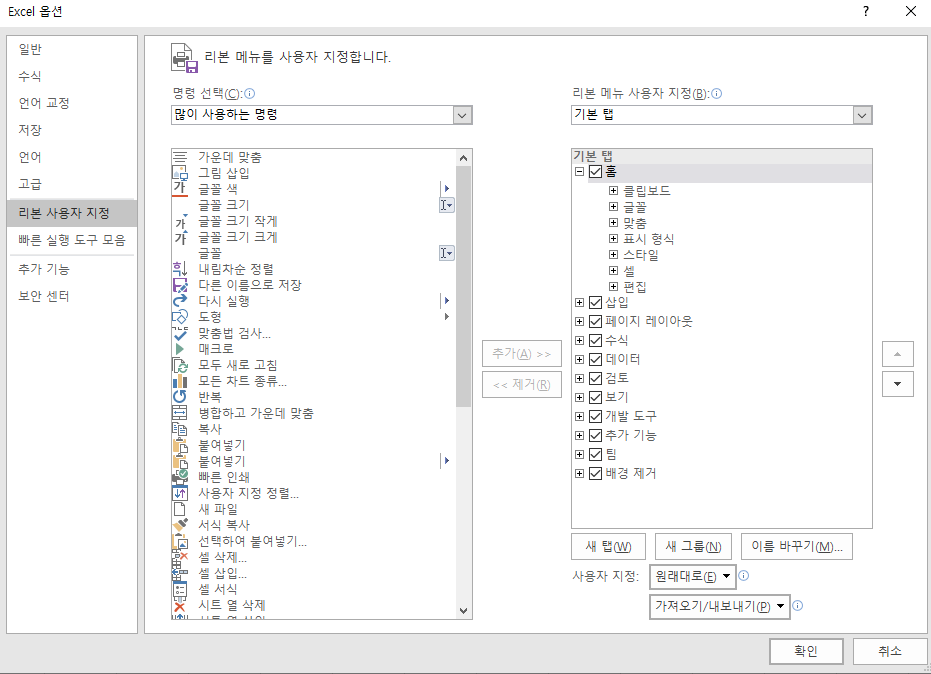The image size is (931, 674).
Task: Toggle the 보기 tab checkbox
Action: point(596,397)
